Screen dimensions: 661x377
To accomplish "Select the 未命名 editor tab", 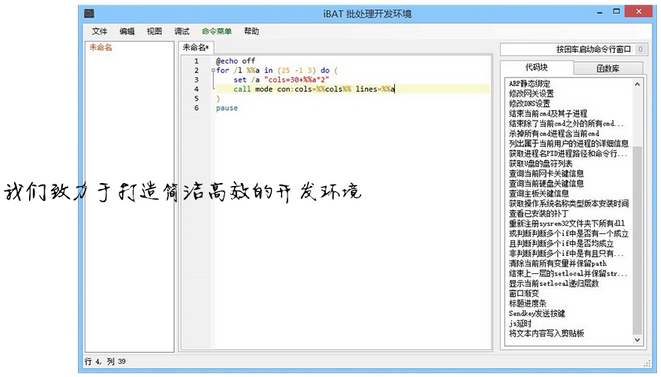I will pos(196,48).
